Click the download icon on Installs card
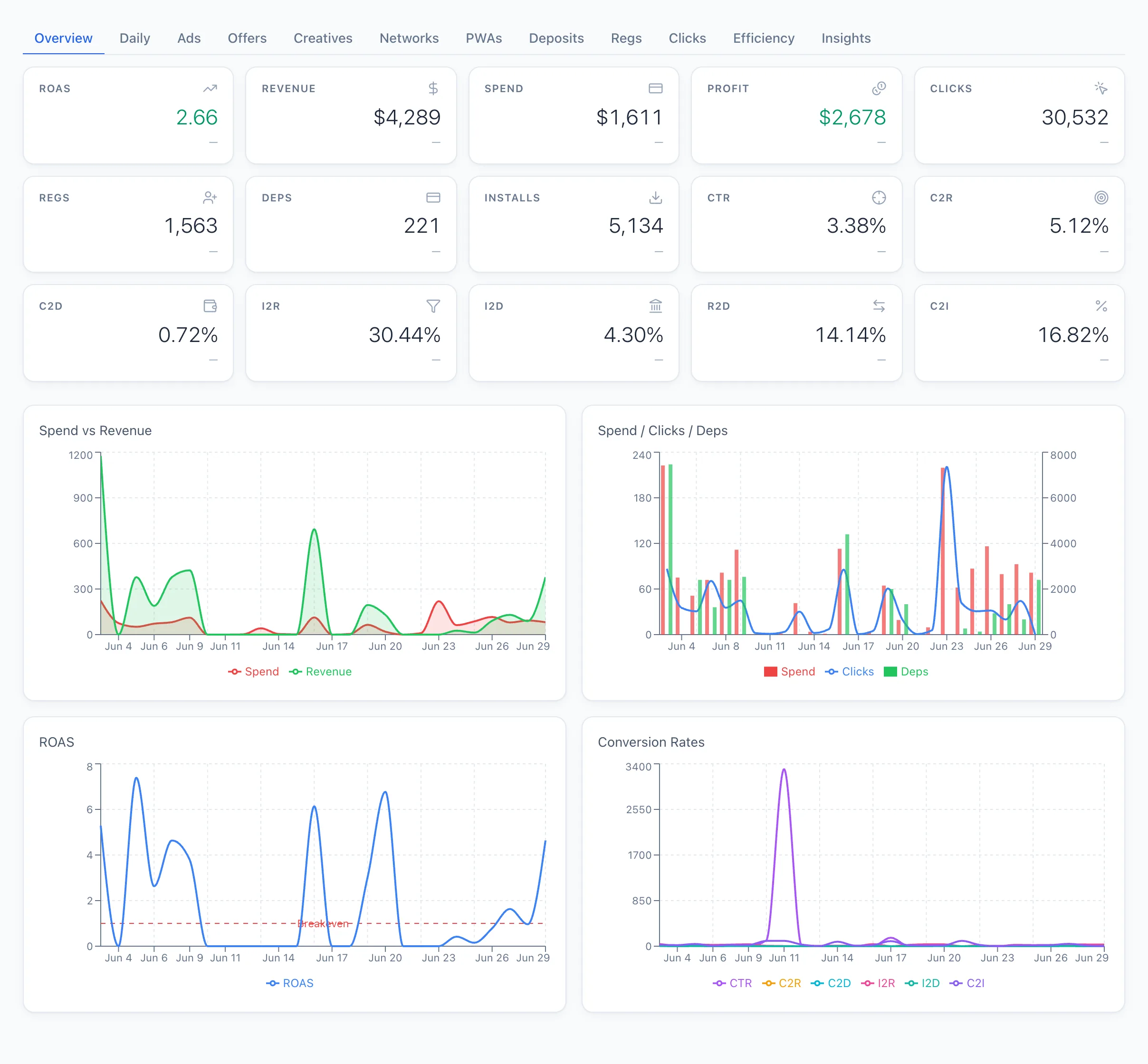The height and width of the screenshot is (1064, 1148). [x=656, y=198]
